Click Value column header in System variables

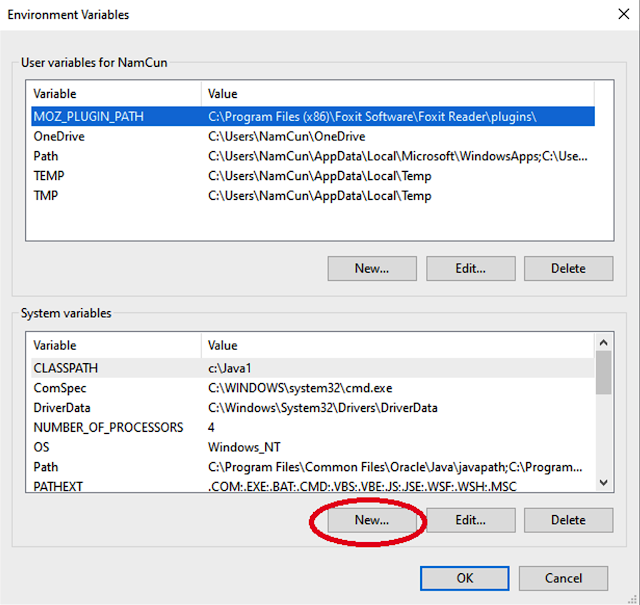click(x=398, y=345)
